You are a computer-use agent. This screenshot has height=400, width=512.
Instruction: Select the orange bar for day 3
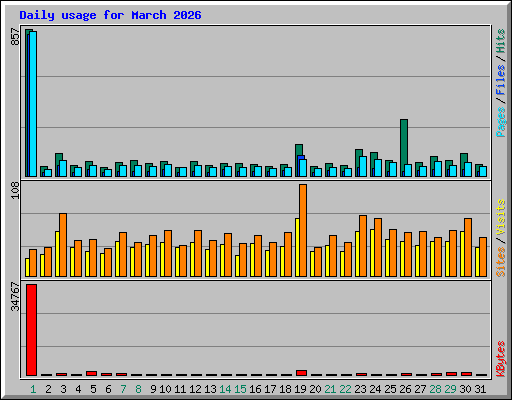tap(63, 245)
